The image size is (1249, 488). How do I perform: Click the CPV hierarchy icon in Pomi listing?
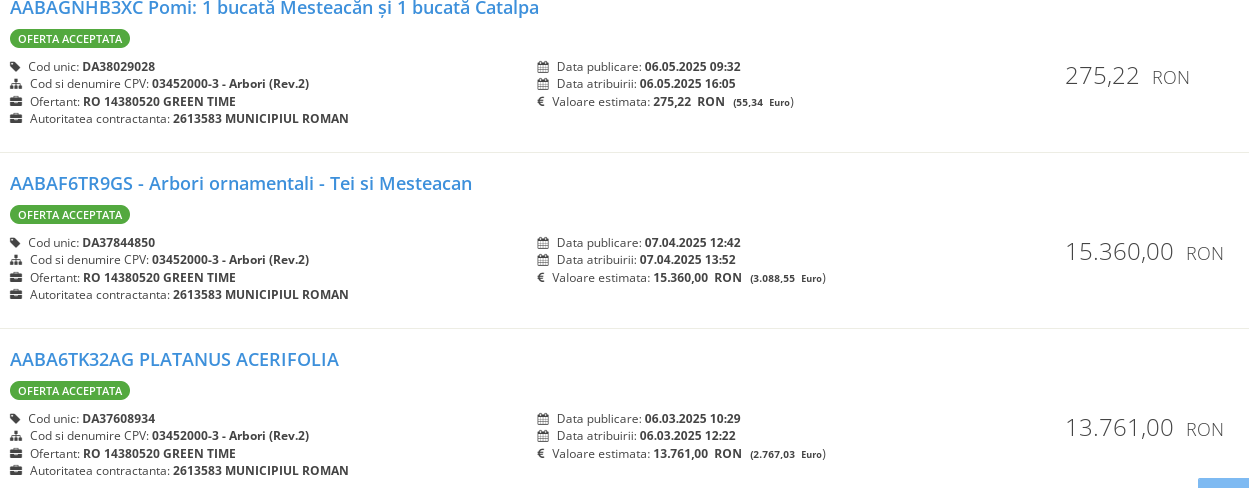tap(16, 84)
